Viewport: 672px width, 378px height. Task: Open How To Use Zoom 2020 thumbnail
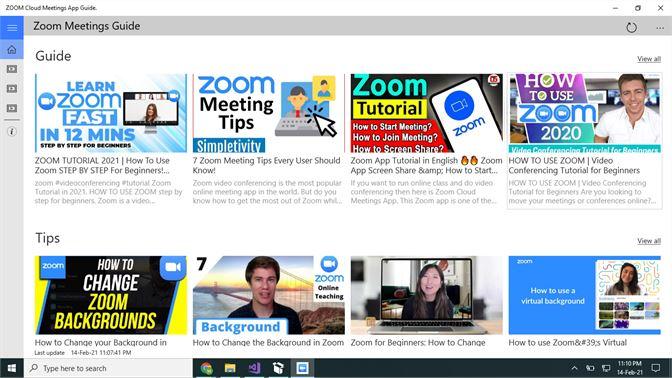tap(585, 113)
